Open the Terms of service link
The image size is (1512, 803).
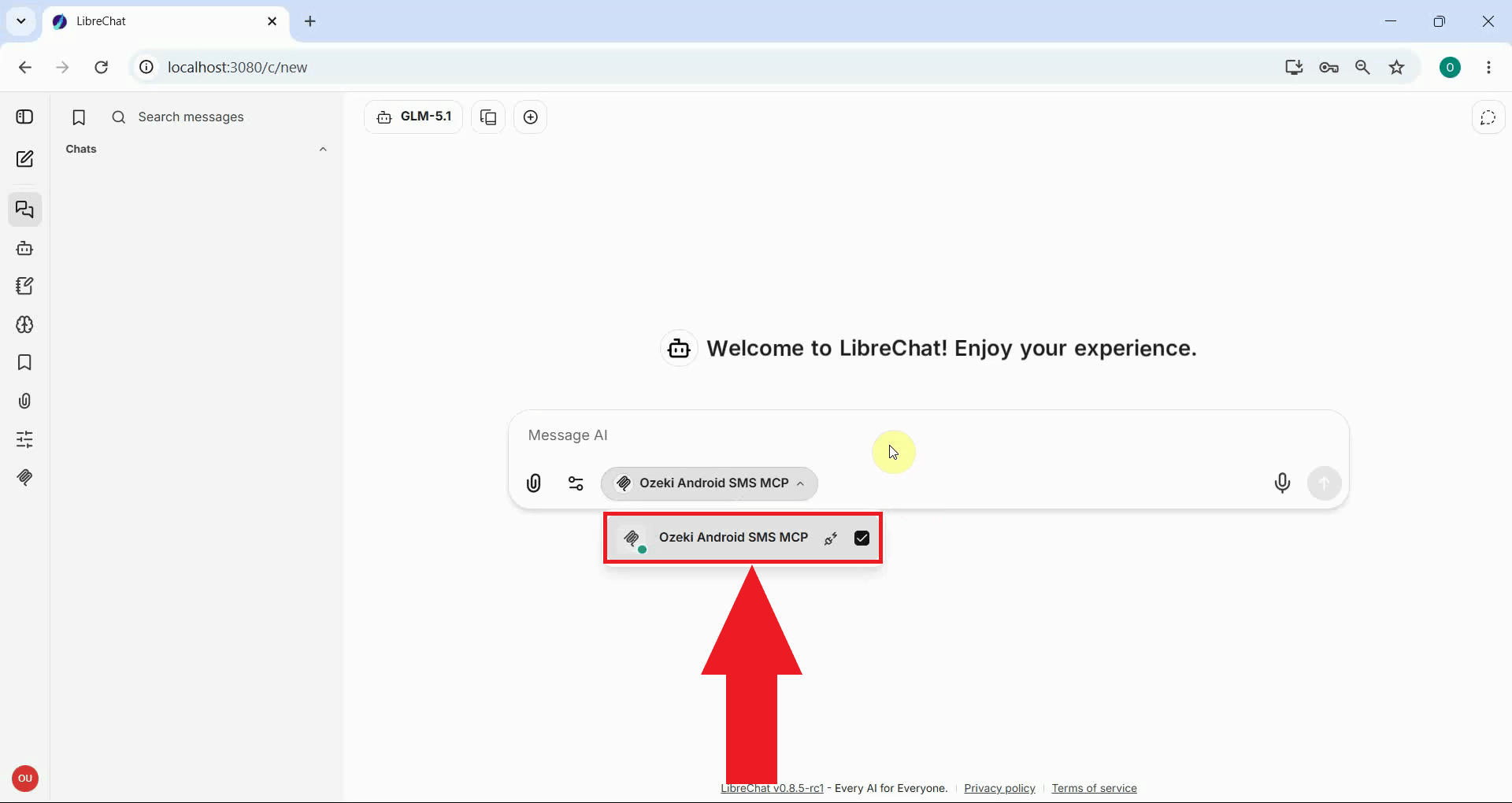[1094, 788]
